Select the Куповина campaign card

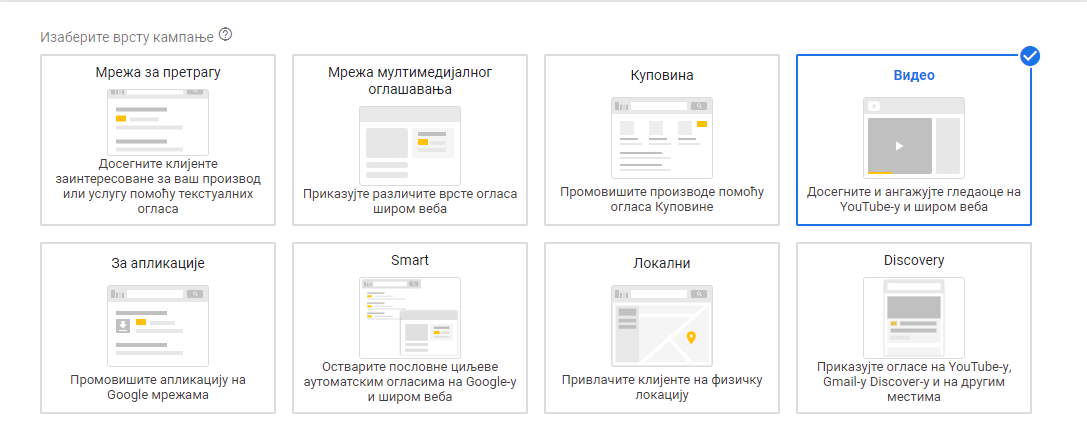point(661,140)
